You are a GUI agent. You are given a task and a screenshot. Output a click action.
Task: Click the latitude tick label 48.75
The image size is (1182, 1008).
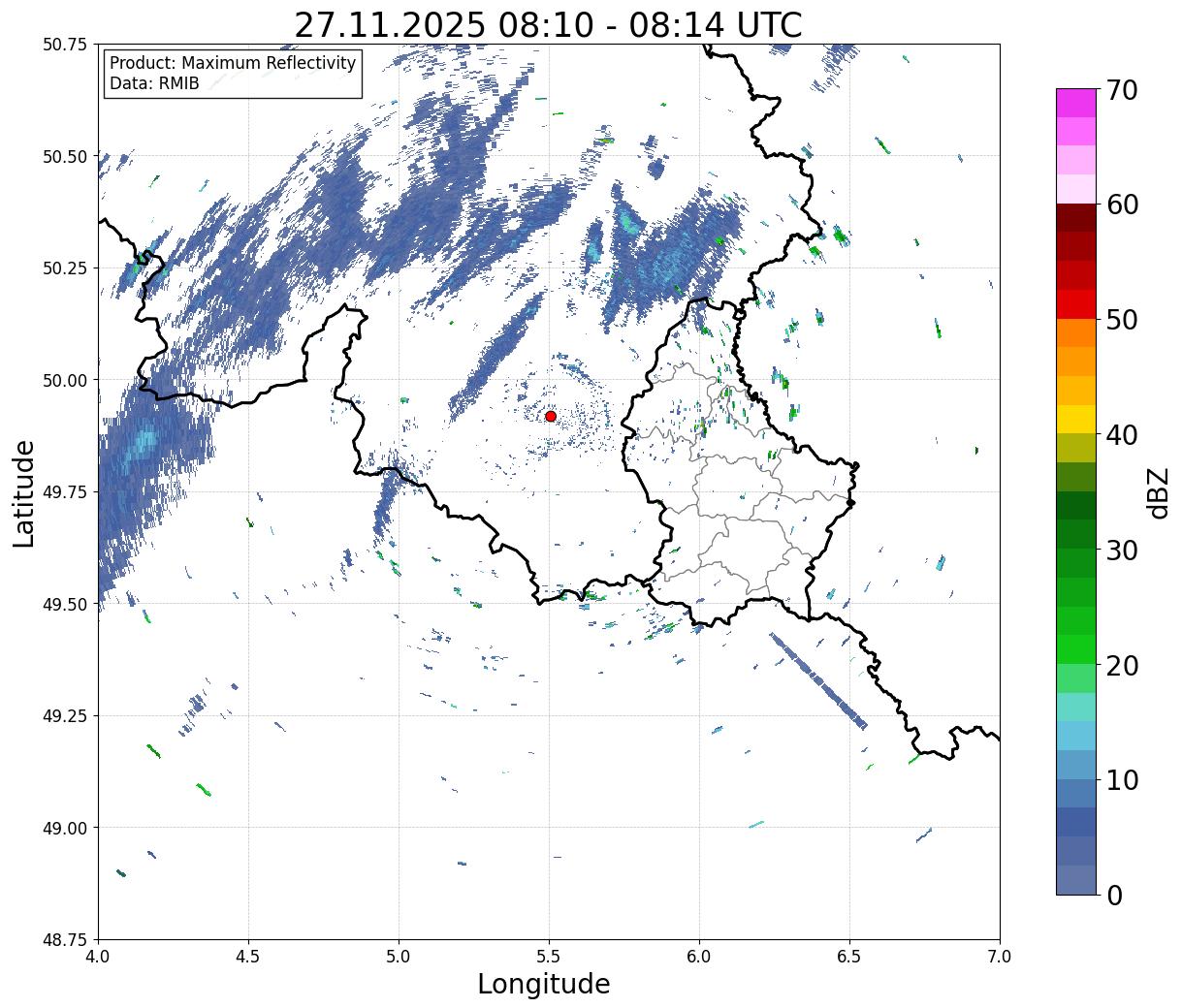(65, 939)
